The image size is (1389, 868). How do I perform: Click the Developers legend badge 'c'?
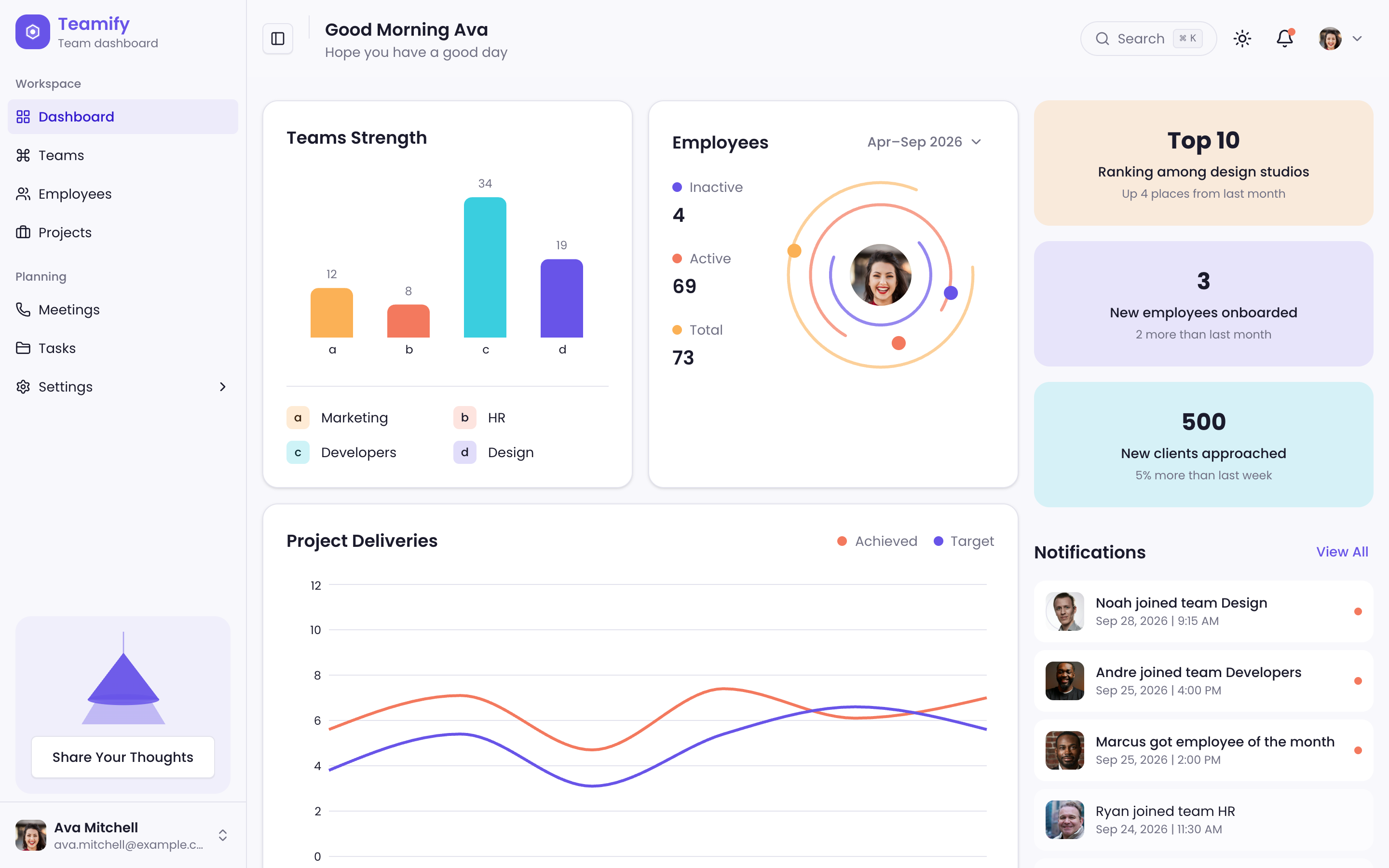coord(298,452)
